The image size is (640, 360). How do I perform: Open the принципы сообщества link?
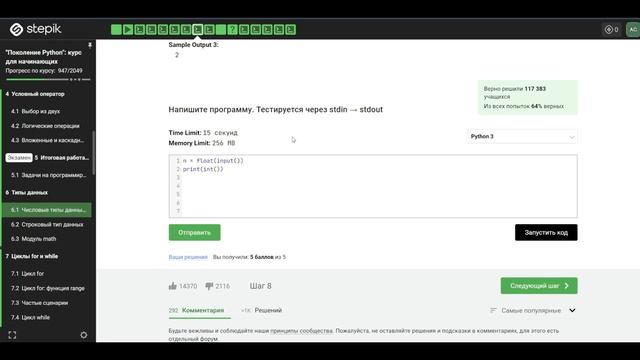(302, 331)
